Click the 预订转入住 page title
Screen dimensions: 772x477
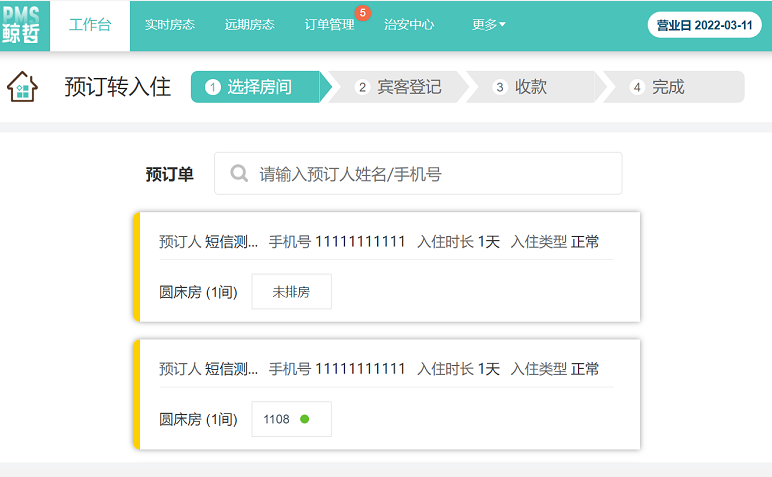pyautogui.click(x=118, y=87)
